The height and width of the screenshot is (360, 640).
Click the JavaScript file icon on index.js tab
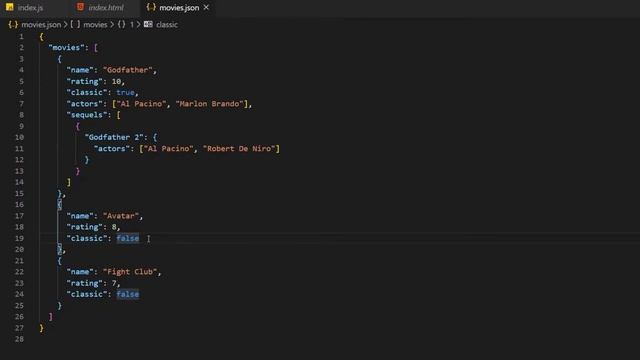(x=9, y=7)
